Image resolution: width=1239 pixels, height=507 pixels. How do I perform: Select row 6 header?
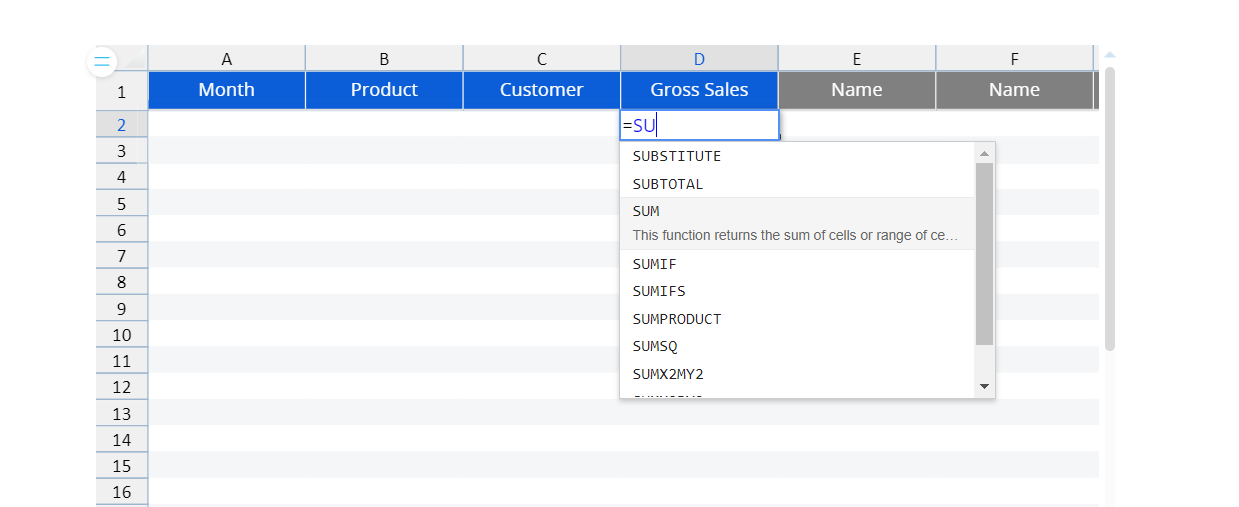point(122,230)
